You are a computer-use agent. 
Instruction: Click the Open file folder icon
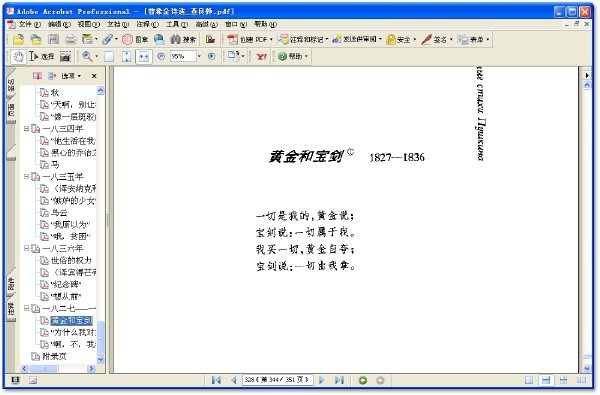(x=18, y=39)
